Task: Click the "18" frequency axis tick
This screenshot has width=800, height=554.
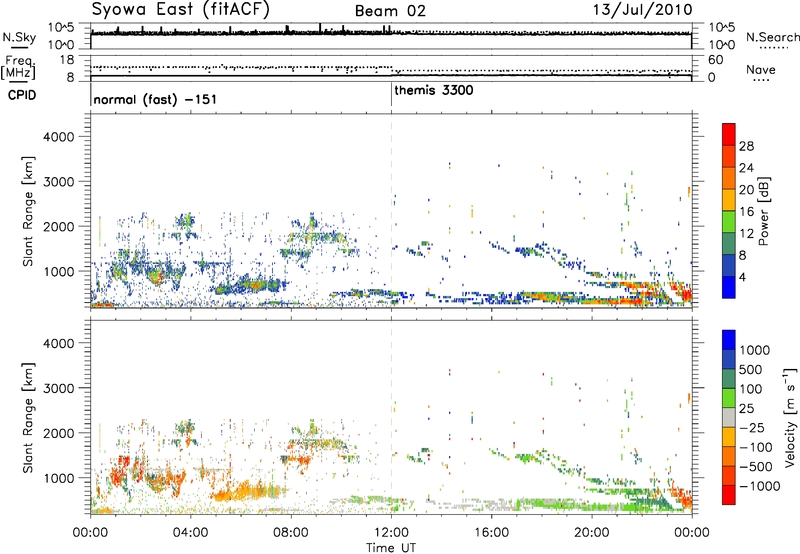Action: coord(67,60)
